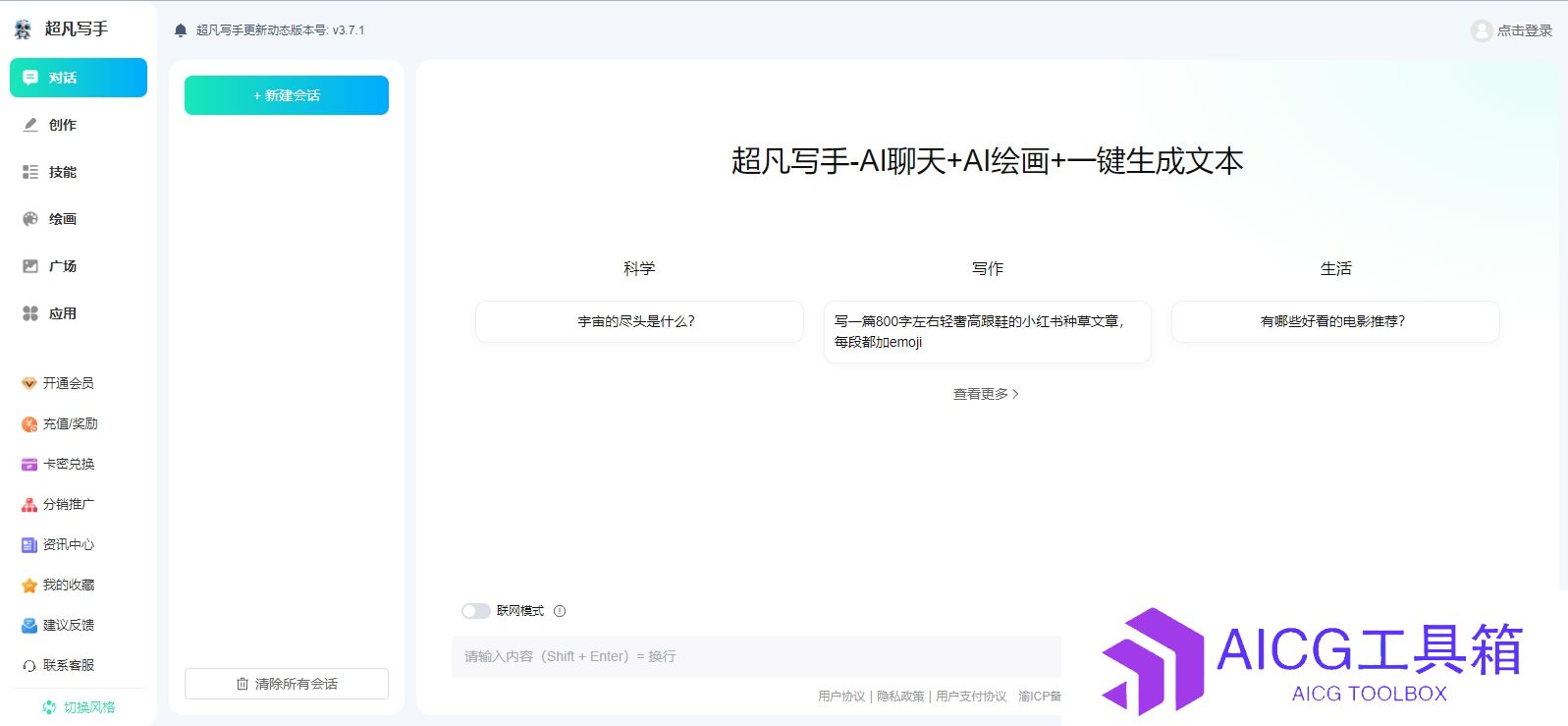This screenshot has width=1568, height=726.
Task: Select the prompt 有哪些好看的电影推荐?
Action: tap(1335, 321)
